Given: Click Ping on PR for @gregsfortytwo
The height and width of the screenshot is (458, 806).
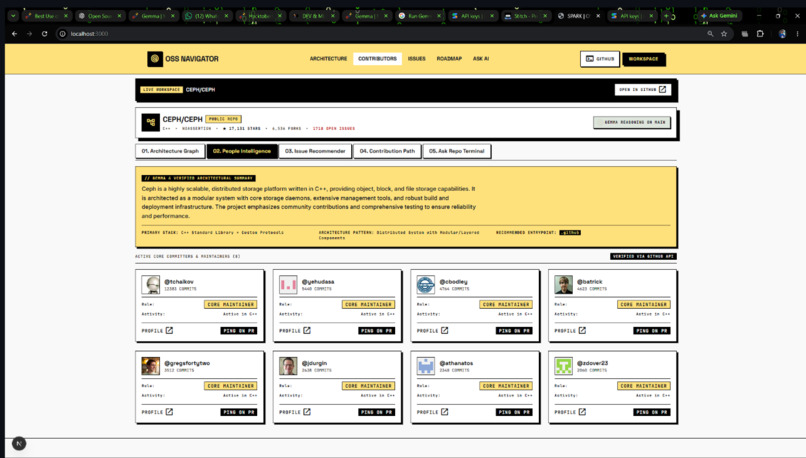Looking at the screenshot, I should [x=239, y=412].
